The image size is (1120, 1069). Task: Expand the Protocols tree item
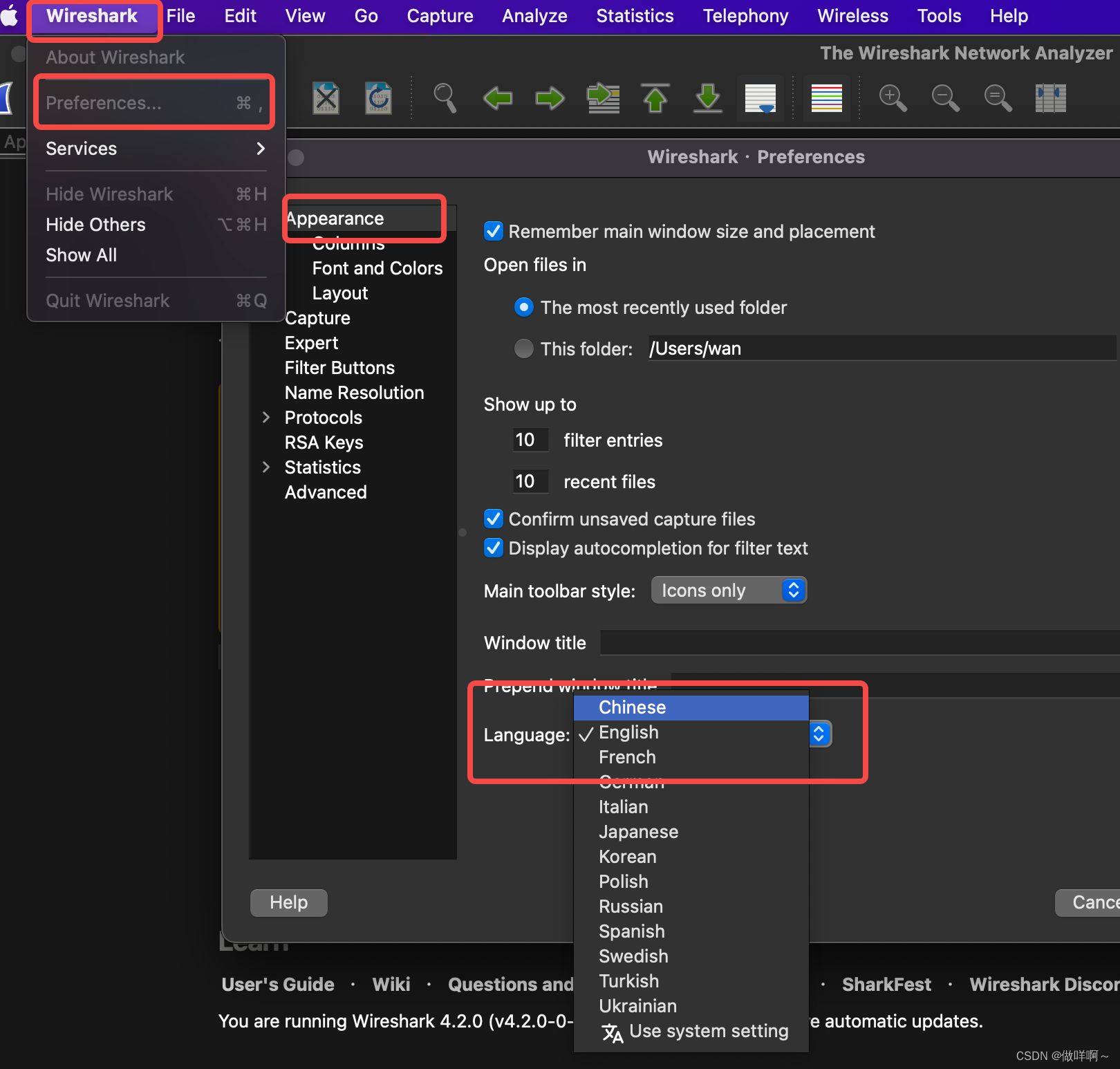click(x=266, y=417)
